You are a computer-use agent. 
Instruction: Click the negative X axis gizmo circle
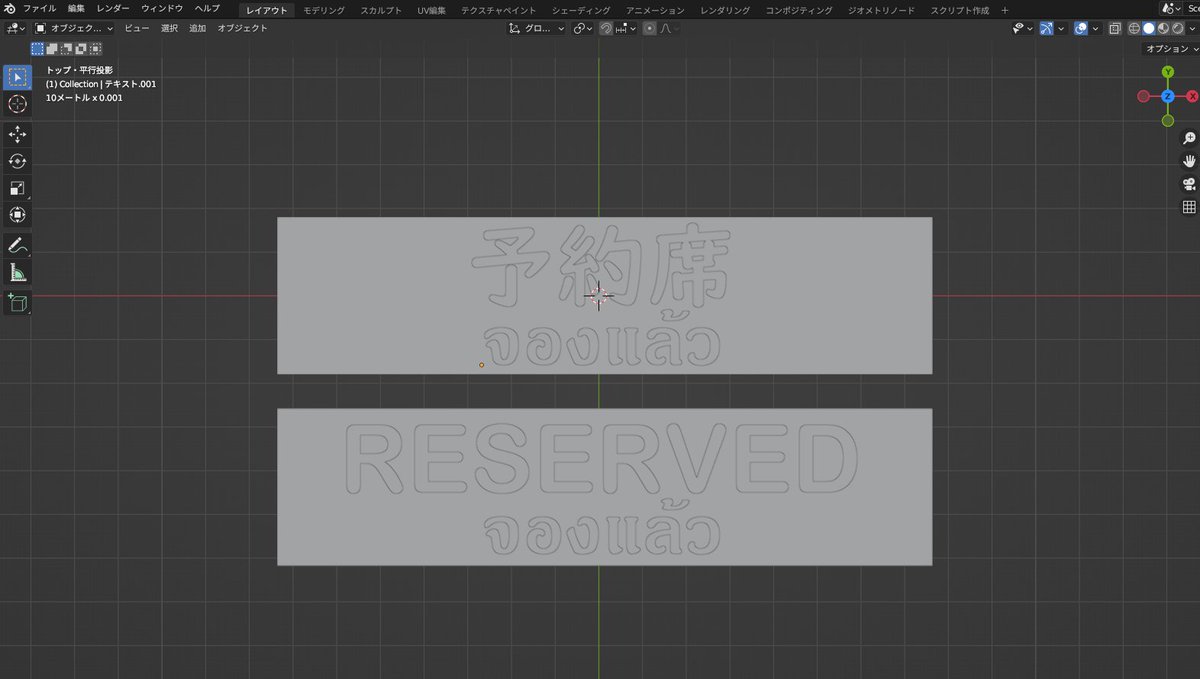1143,96
